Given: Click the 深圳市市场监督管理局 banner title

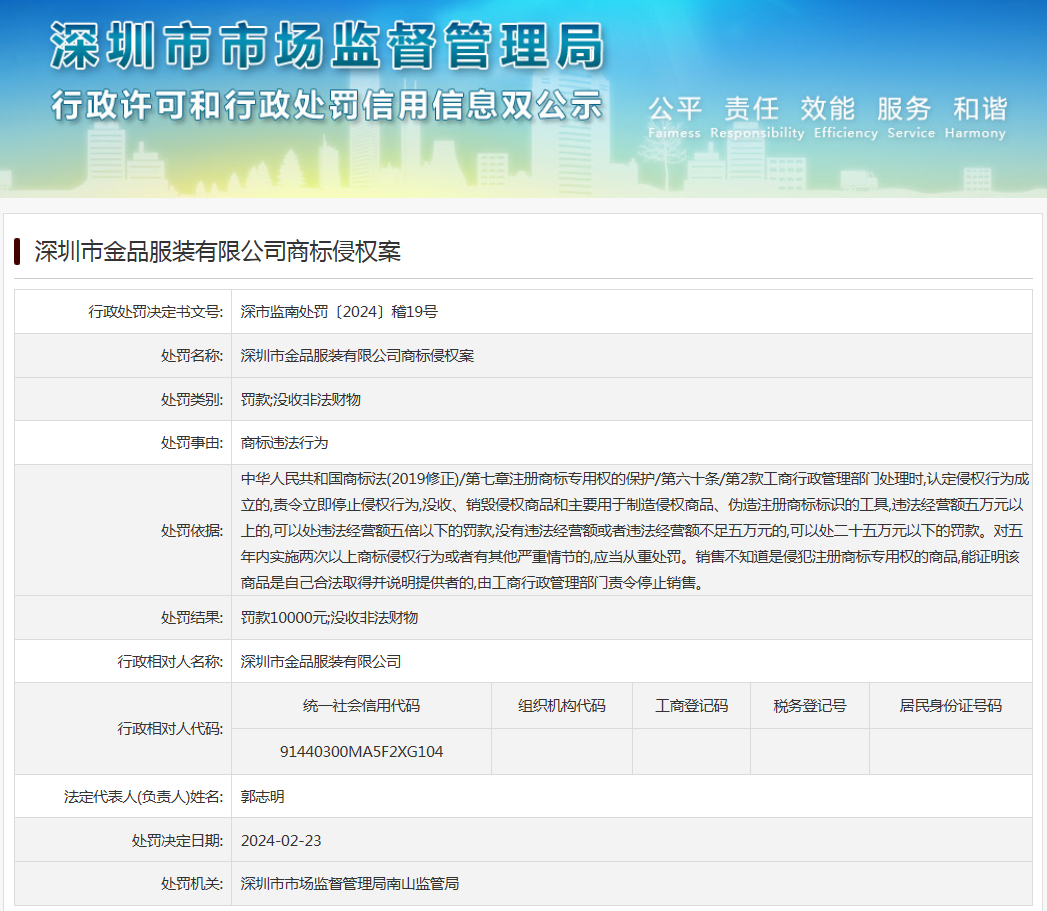Looking at the screenshot, I should [327, 45].
